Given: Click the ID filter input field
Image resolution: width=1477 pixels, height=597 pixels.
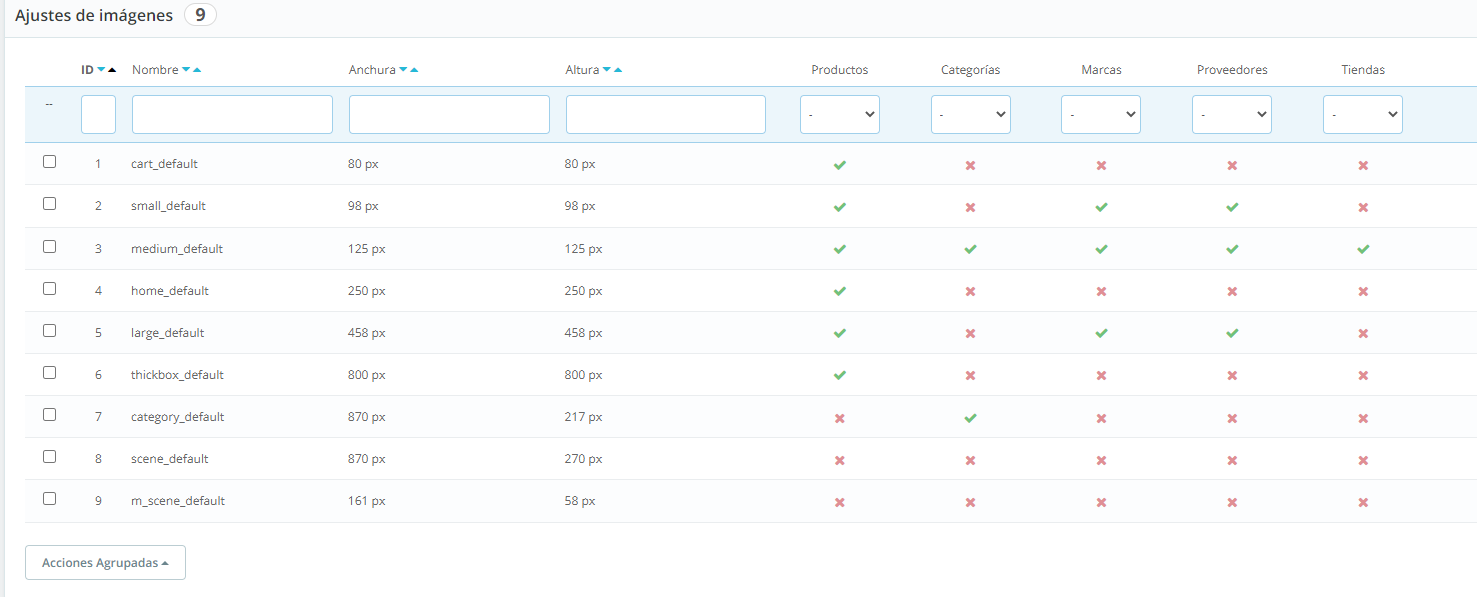Looking at the screenshot, I should click(98, 115).
